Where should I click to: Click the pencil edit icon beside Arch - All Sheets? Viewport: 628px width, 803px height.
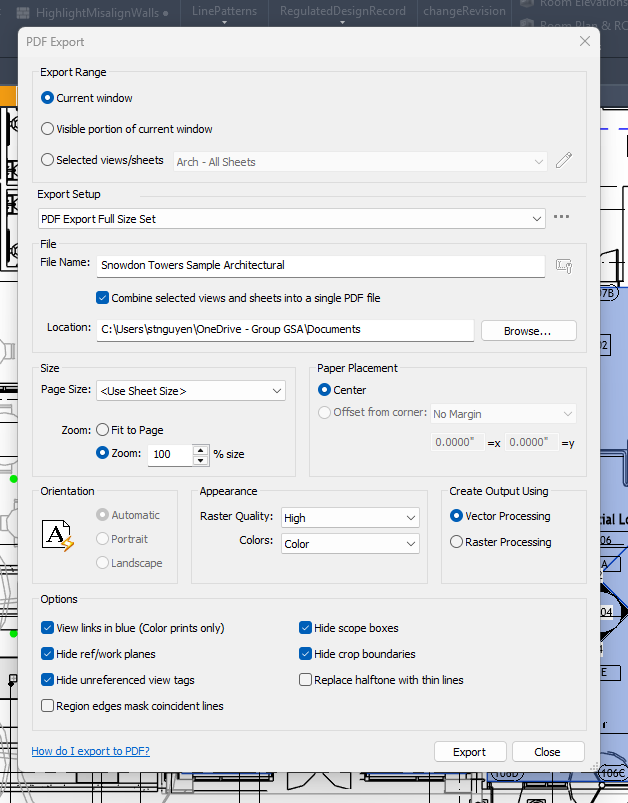point(564,161)
